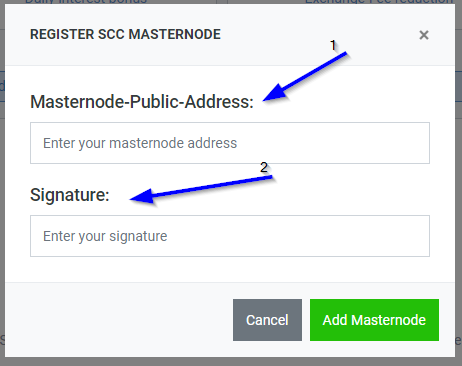The height and width of the screenshot is (366, 462).
Task: Click the 'Enter your signature' placeholder text
Action: click(x=105, y=236)
